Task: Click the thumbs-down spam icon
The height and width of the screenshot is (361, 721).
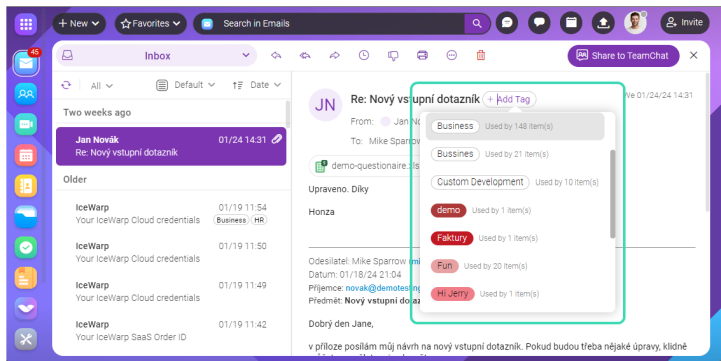Action: (393, 56)
